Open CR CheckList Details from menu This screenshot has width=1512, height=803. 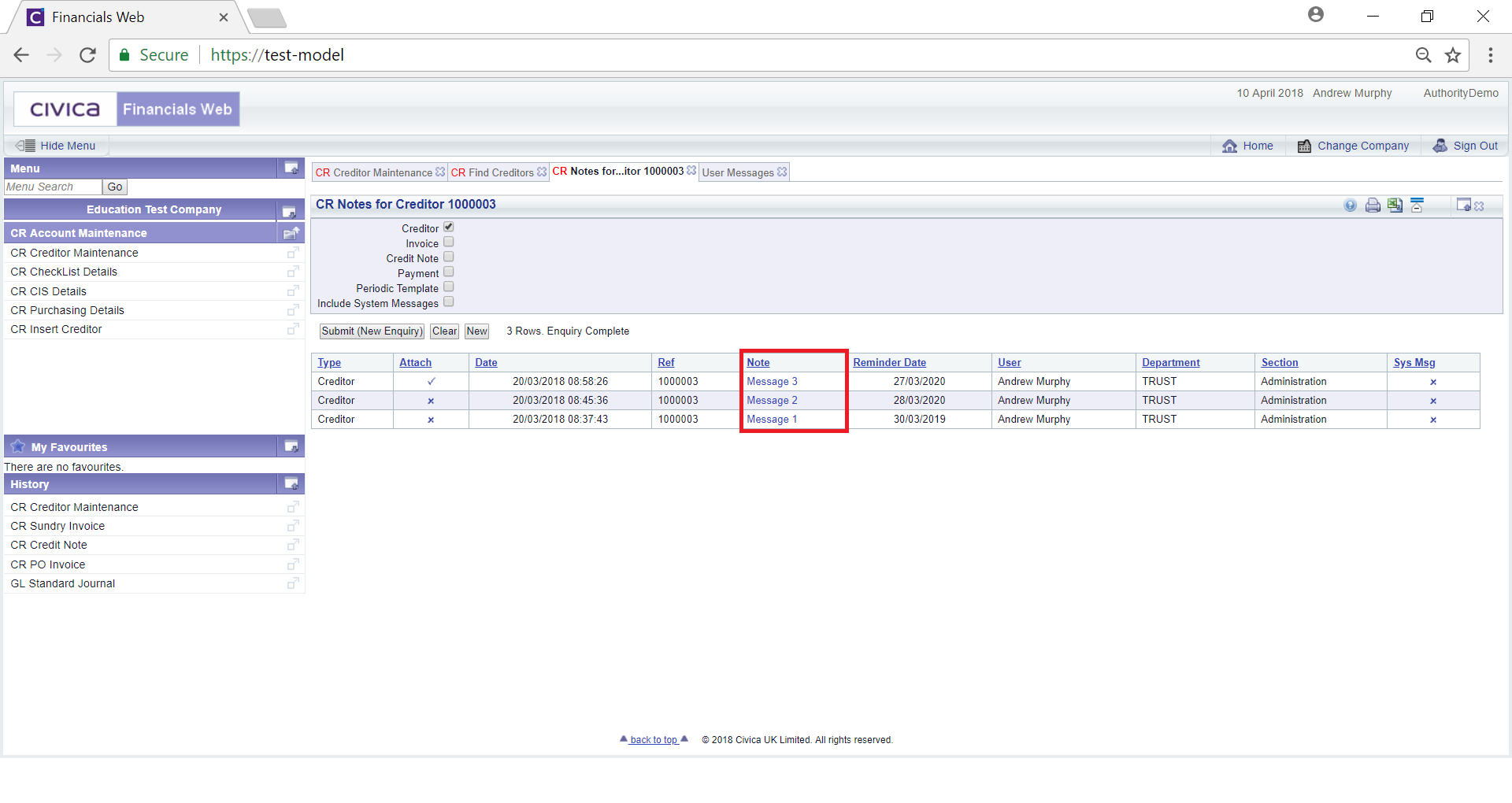coord(64,272)
